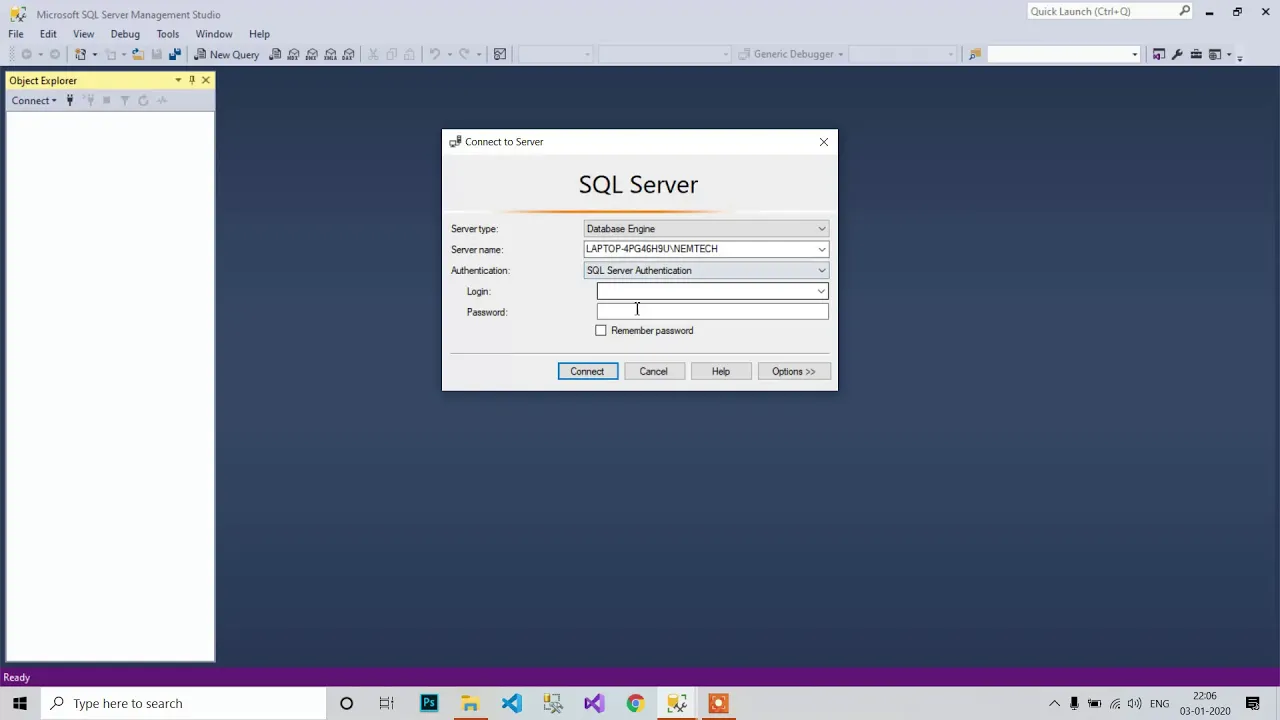The height and width of the screenshot is (720, 1280).
Task: Open the File menu
Action: tap(16, 34)
